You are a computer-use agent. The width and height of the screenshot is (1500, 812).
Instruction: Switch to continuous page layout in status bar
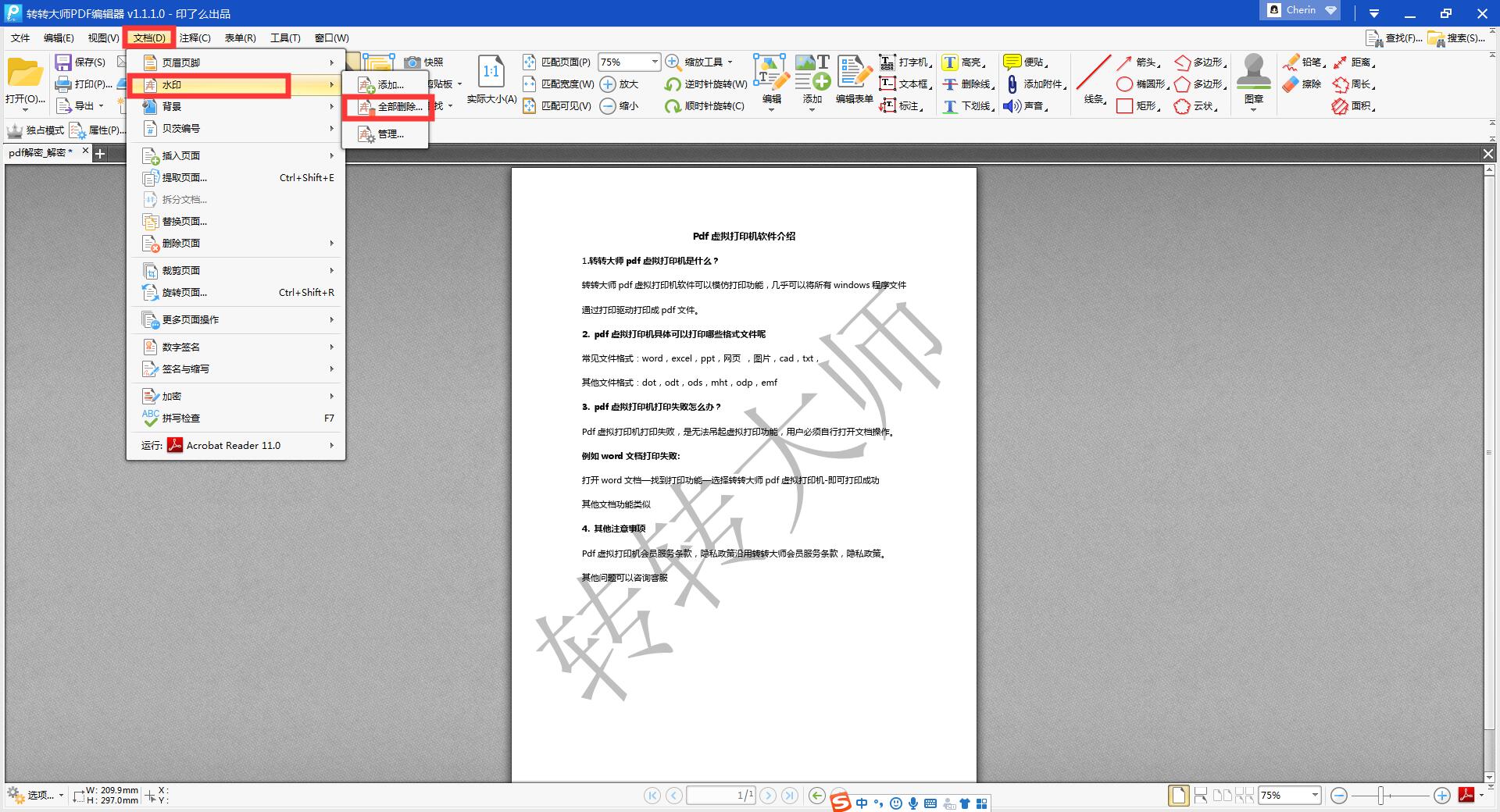point(1201,796)
